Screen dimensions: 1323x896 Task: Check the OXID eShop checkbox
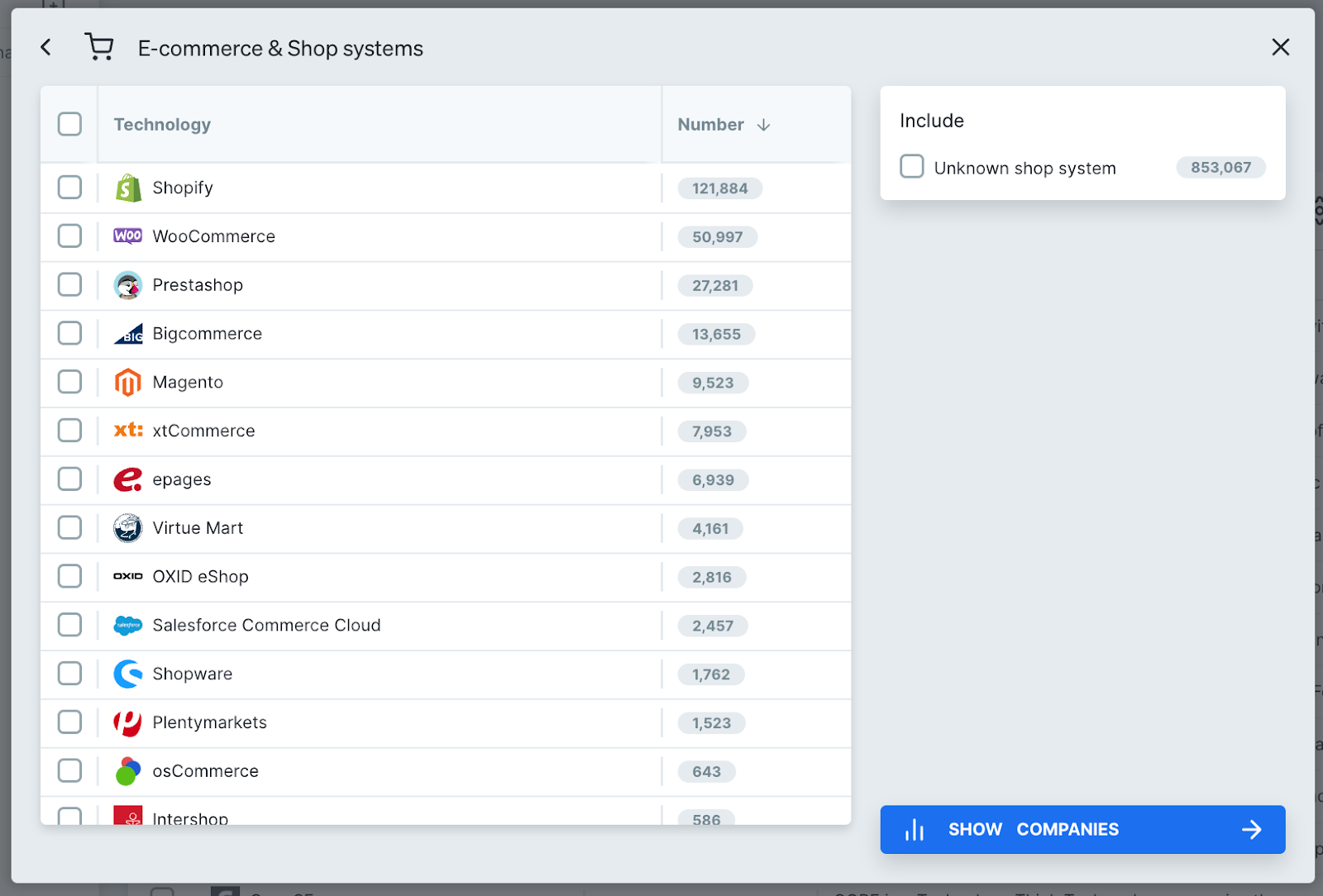(69, 576)
